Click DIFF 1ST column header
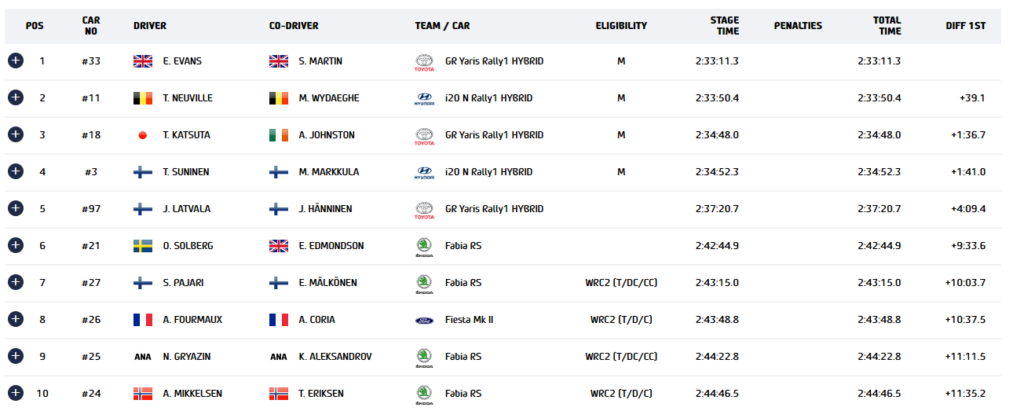The image size is (1024, 411). [965, 26]
